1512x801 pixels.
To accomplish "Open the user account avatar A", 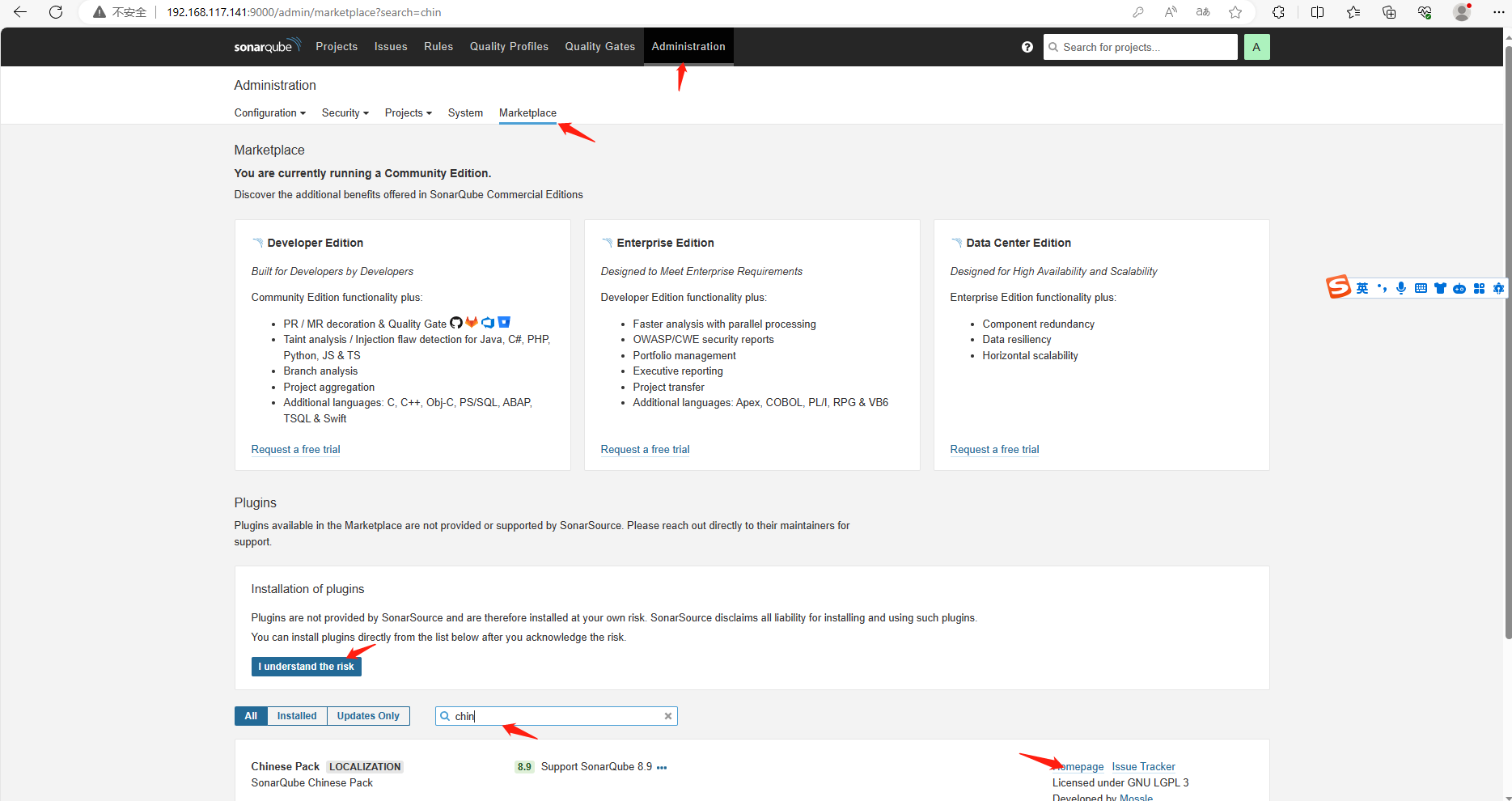I will 1256,47.
